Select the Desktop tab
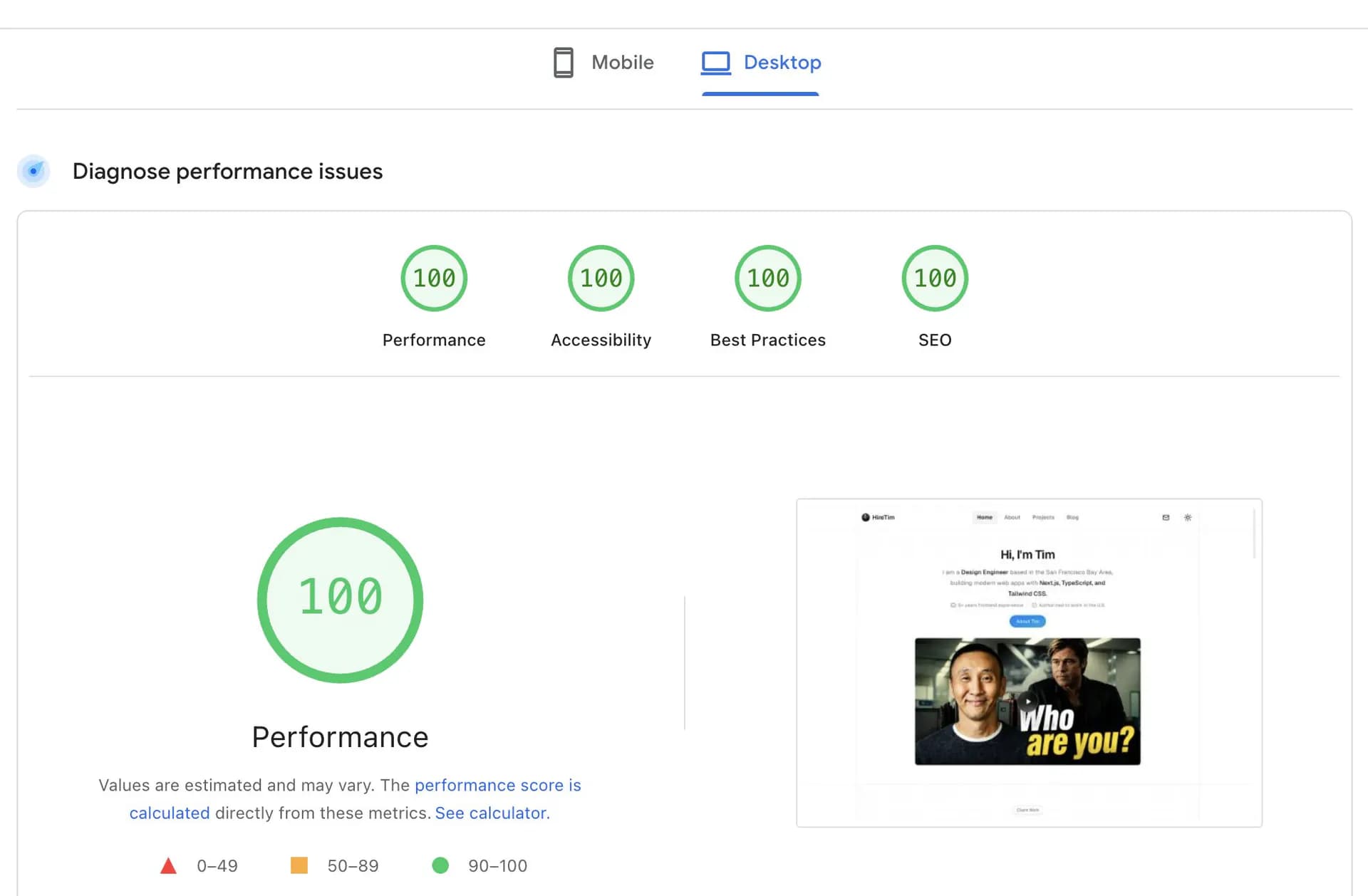 761,63
